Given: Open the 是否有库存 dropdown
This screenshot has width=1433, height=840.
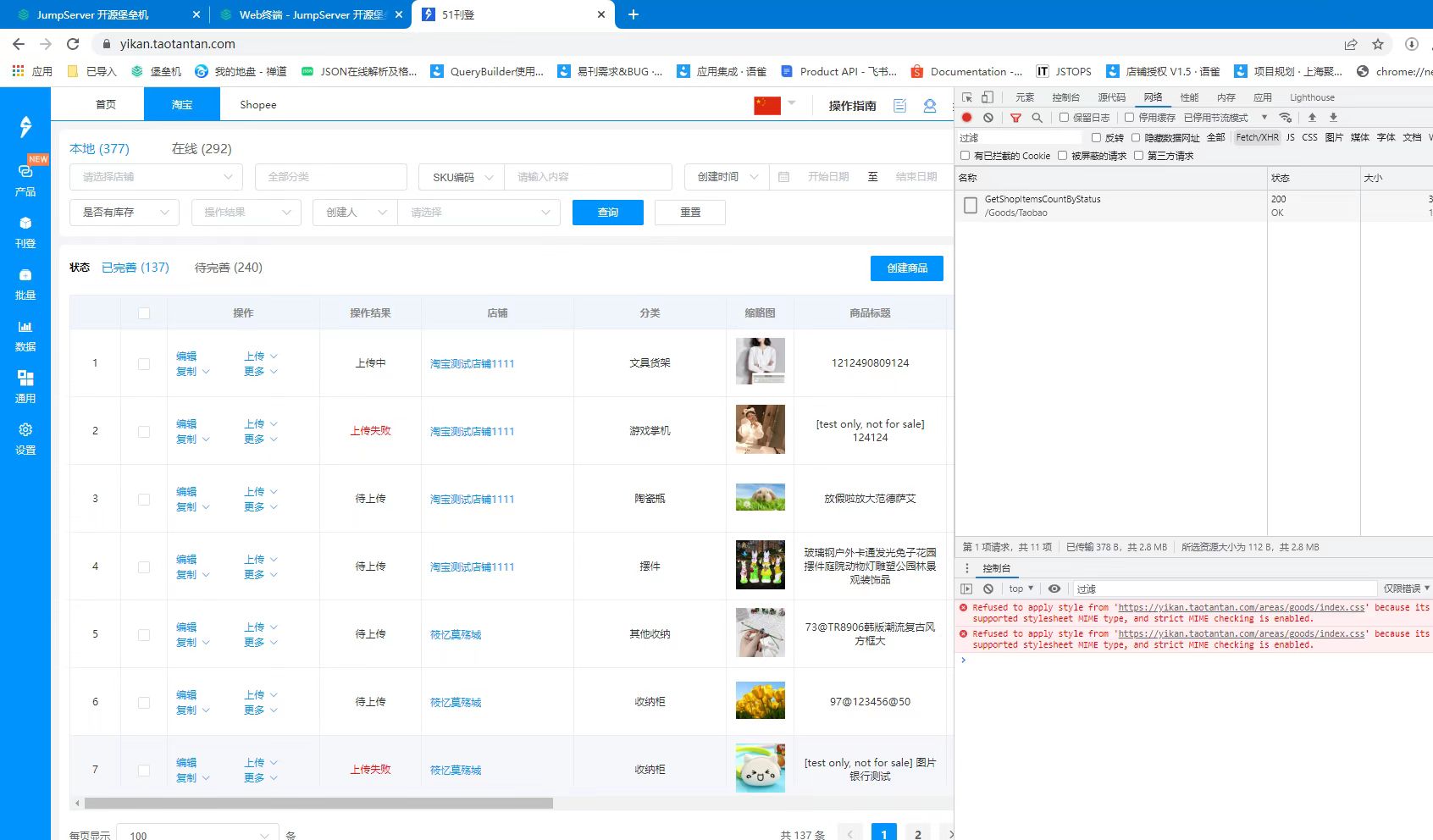Looking at the screenshot, I should click(124, 213).
